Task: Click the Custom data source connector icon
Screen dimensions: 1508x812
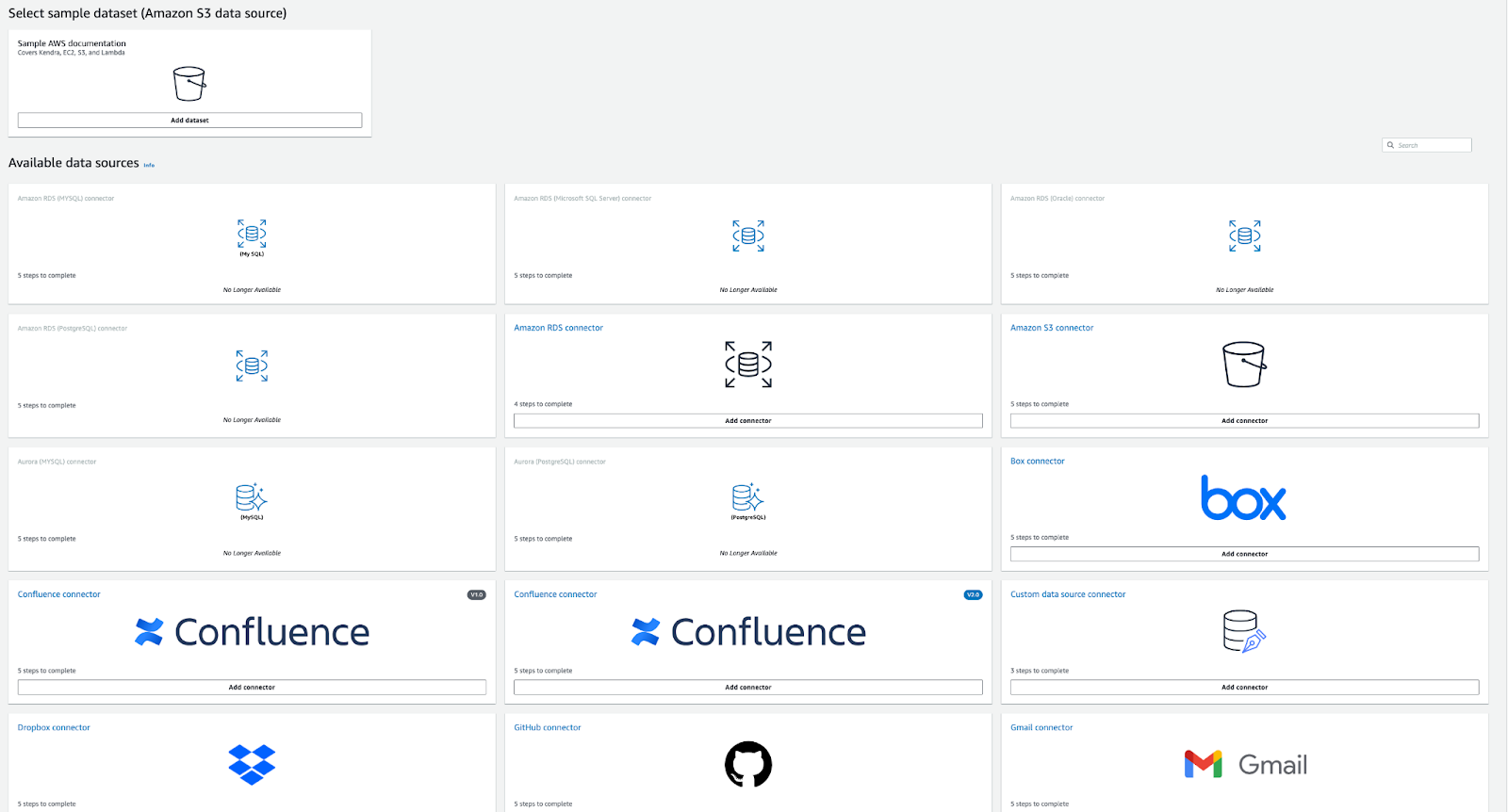Action: click(x=1244, y=631)
